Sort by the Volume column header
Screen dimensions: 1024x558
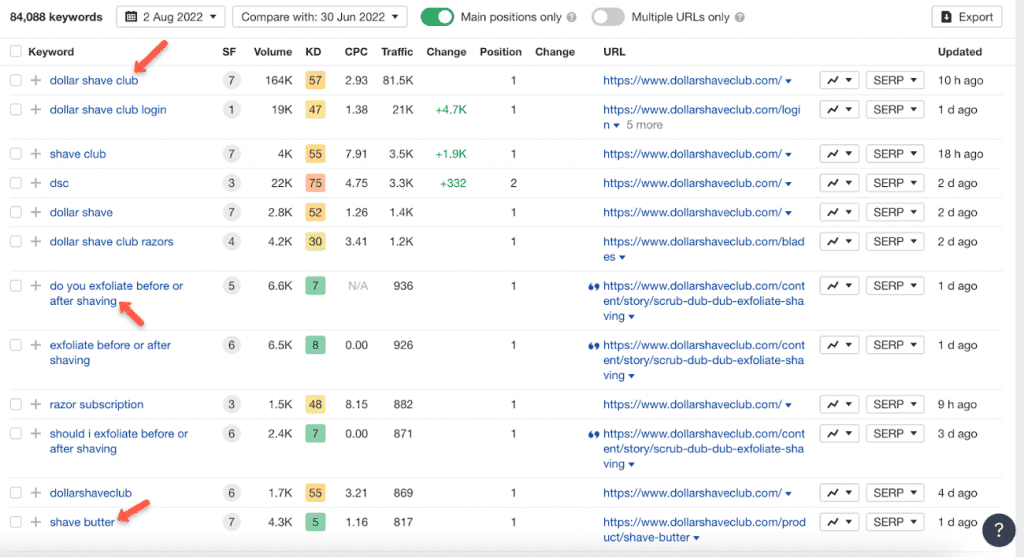pos(272,52)
